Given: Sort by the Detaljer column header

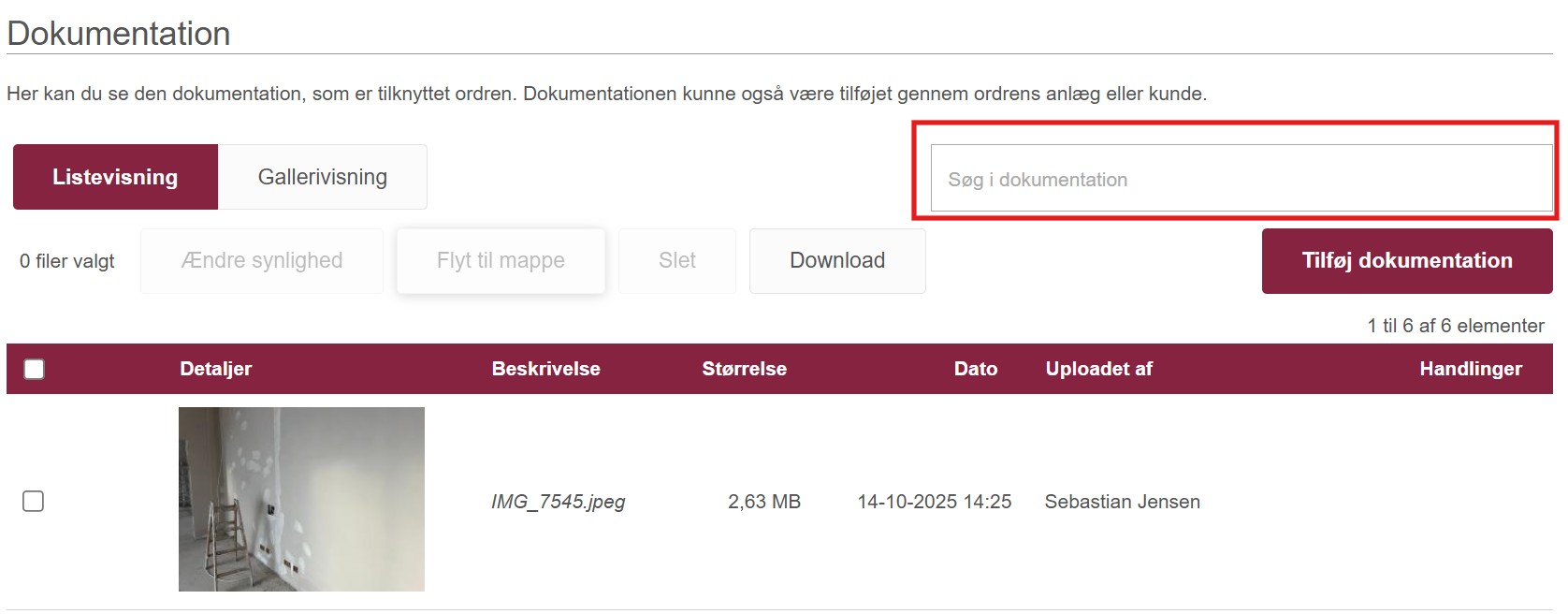Looking at the screenshot, I should (x=215, y=369).
